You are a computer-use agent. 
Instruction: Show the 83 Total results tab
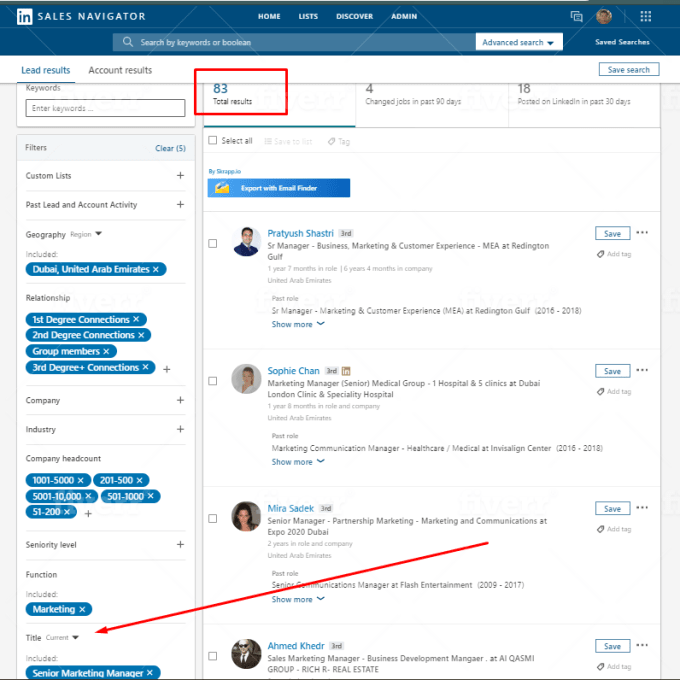[279, 103]
